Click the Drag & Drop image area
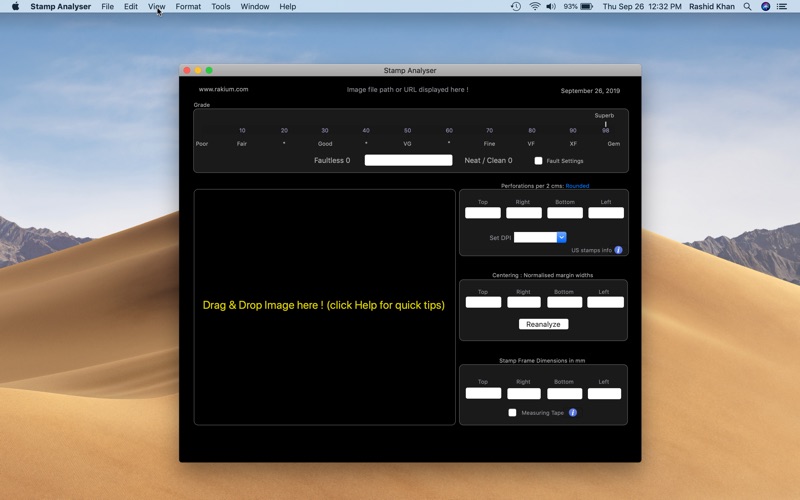 (324, 307)
